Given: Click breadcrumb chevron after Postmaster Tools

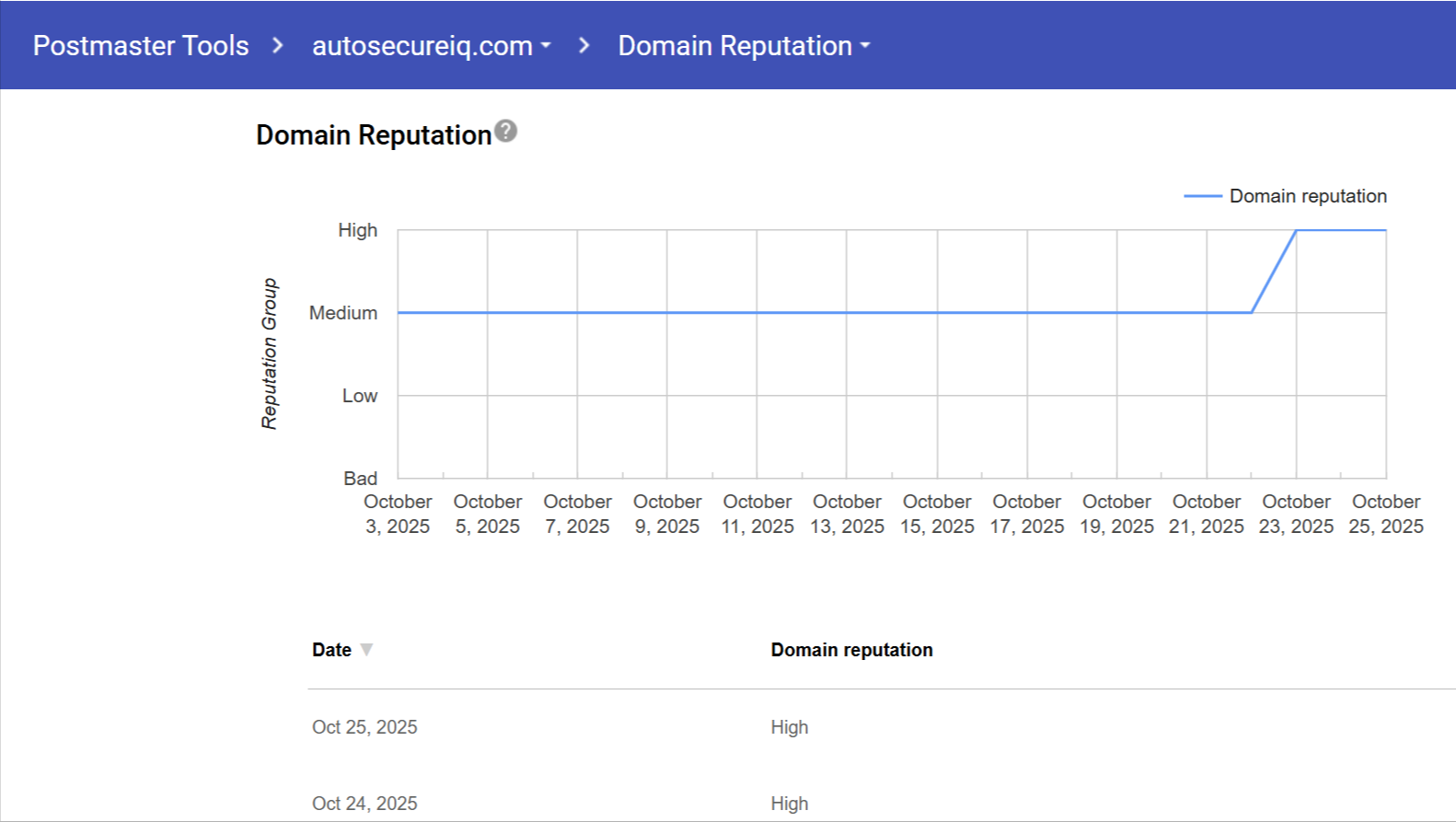Looking at the screenshot, I should click(x=278, y=45).
